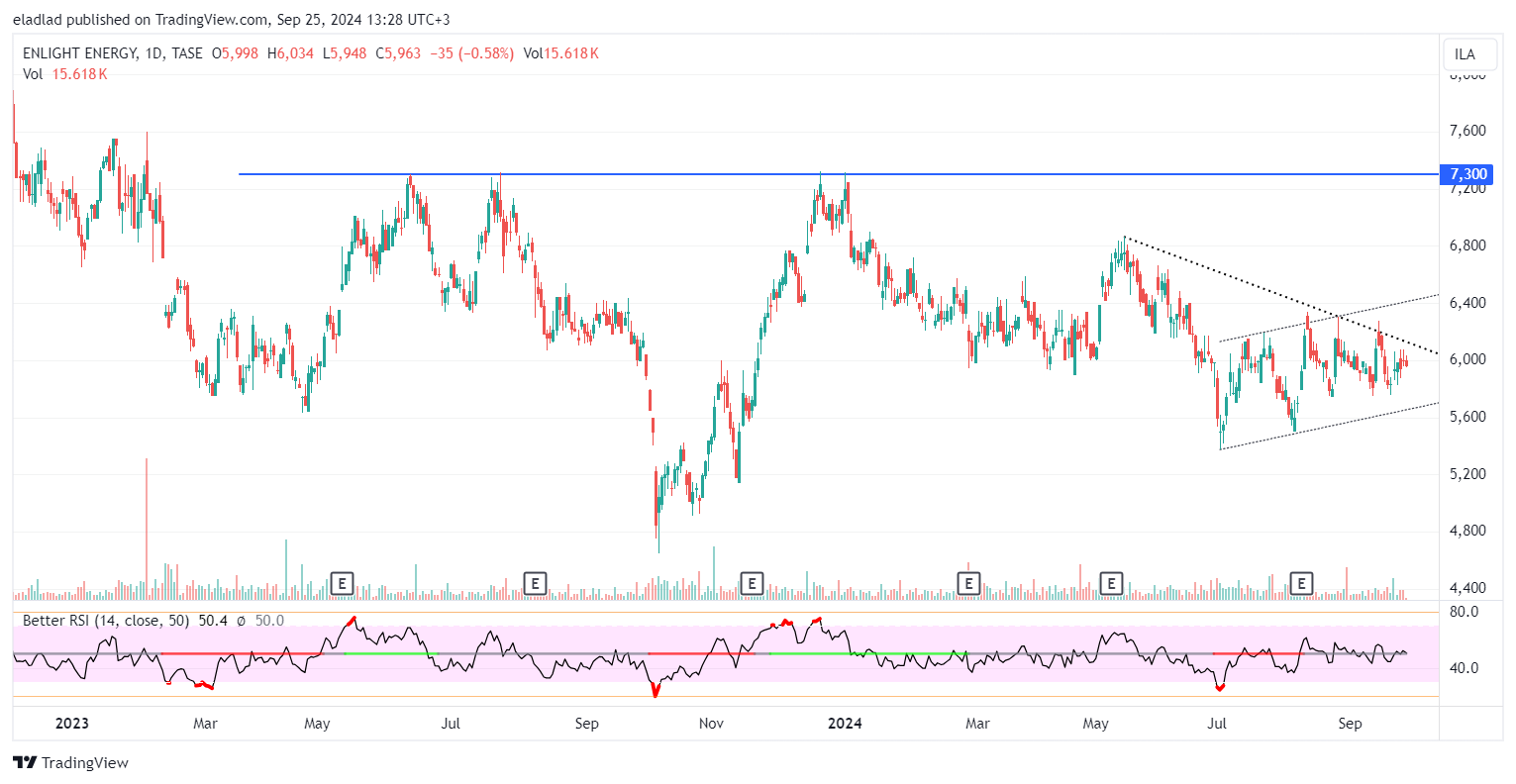The image size is (1516, 784).
Task: Open the earnings E marker near August 2023
Action: (535, 583)
